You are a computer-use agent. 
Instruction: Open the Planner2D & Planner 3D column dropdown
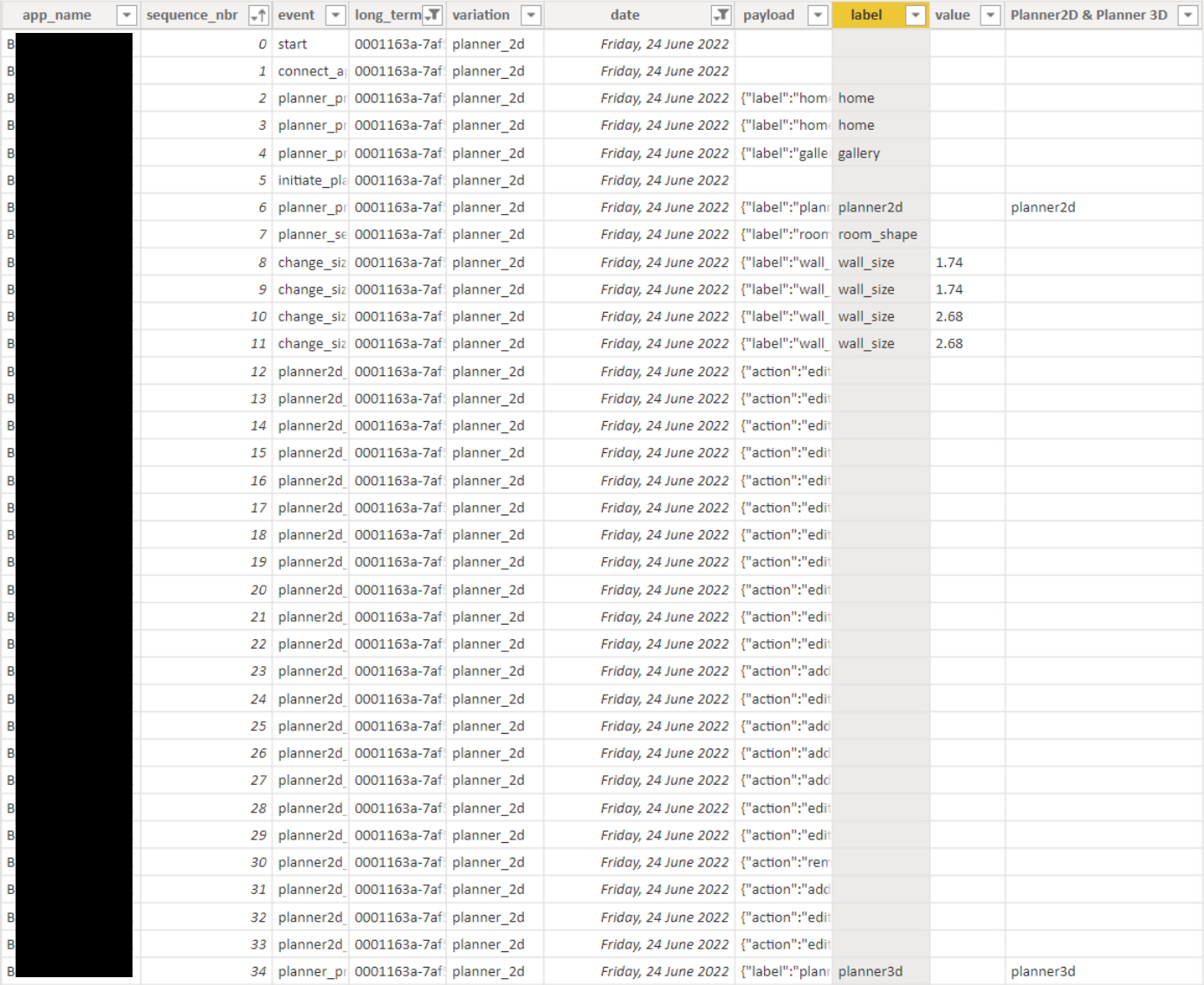tap(1188, 16)
